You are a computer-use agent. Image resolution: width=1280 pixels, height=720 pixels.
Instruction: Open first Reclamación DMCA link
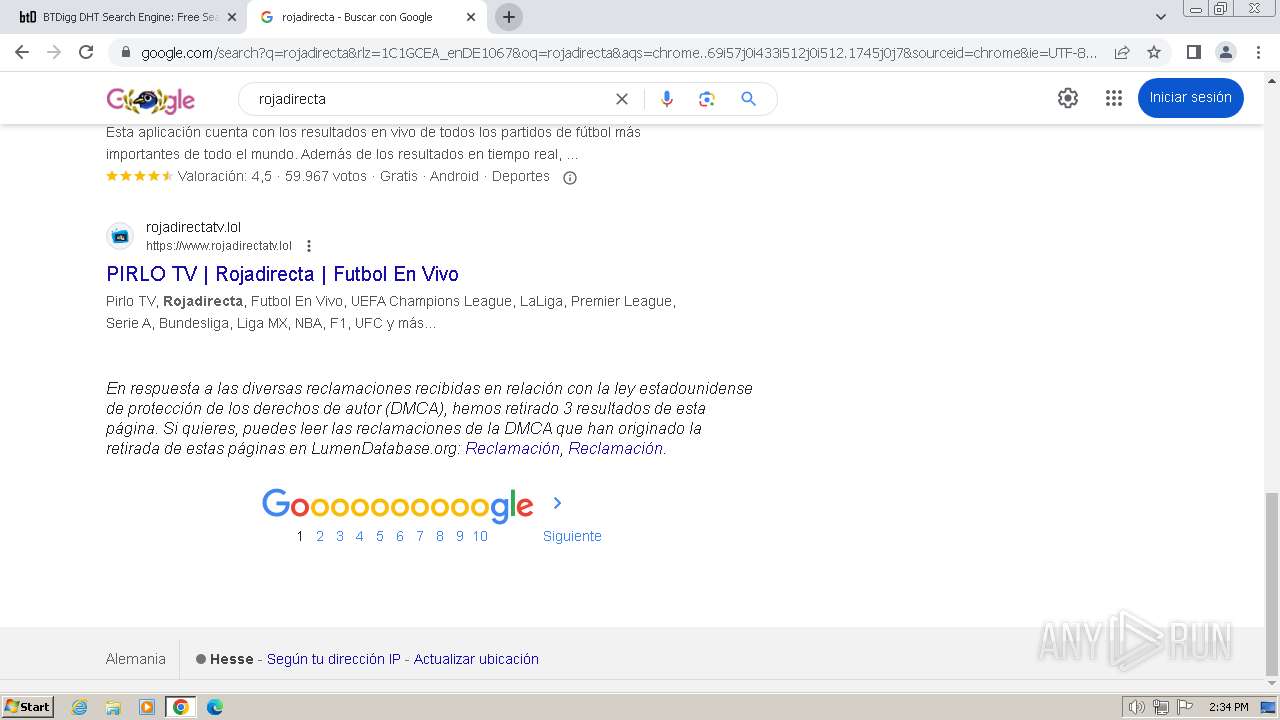pyautogui.click(x=513, y=449)
